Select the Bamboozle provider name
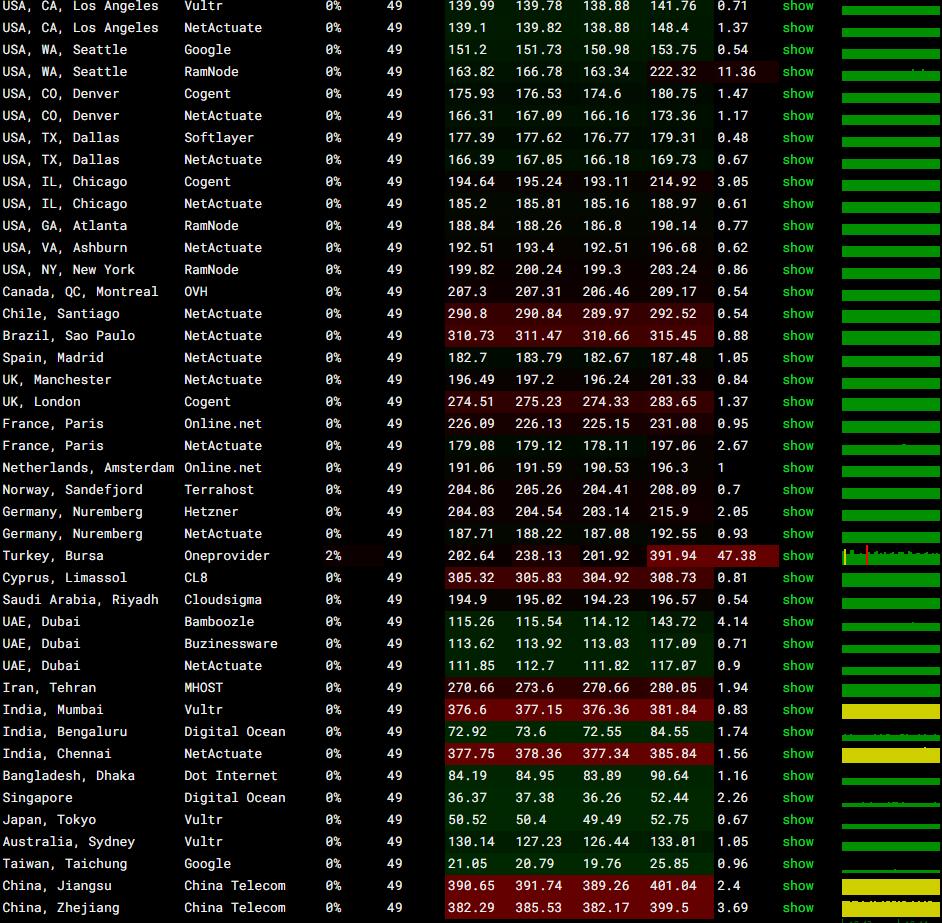Viewport: 942px width, 923px height. [219, 622]
